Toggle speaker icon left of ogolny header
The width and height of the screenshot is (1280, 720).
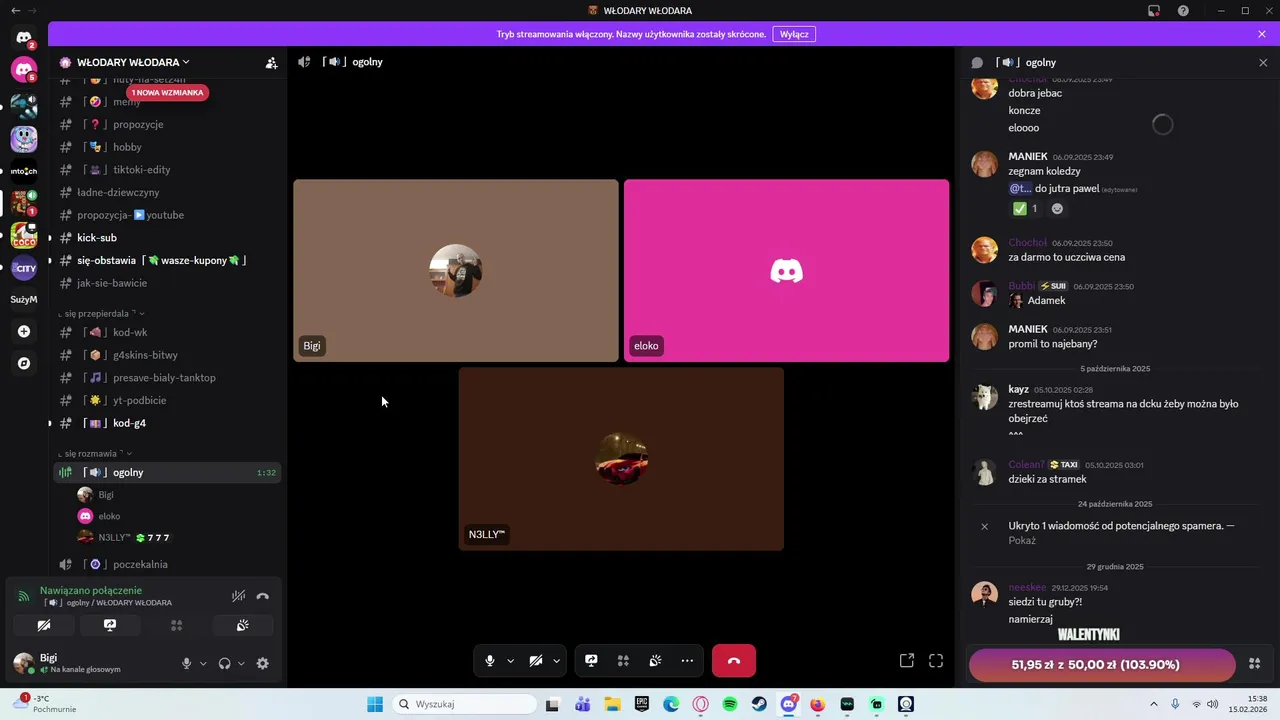click(x=304, y=62)
